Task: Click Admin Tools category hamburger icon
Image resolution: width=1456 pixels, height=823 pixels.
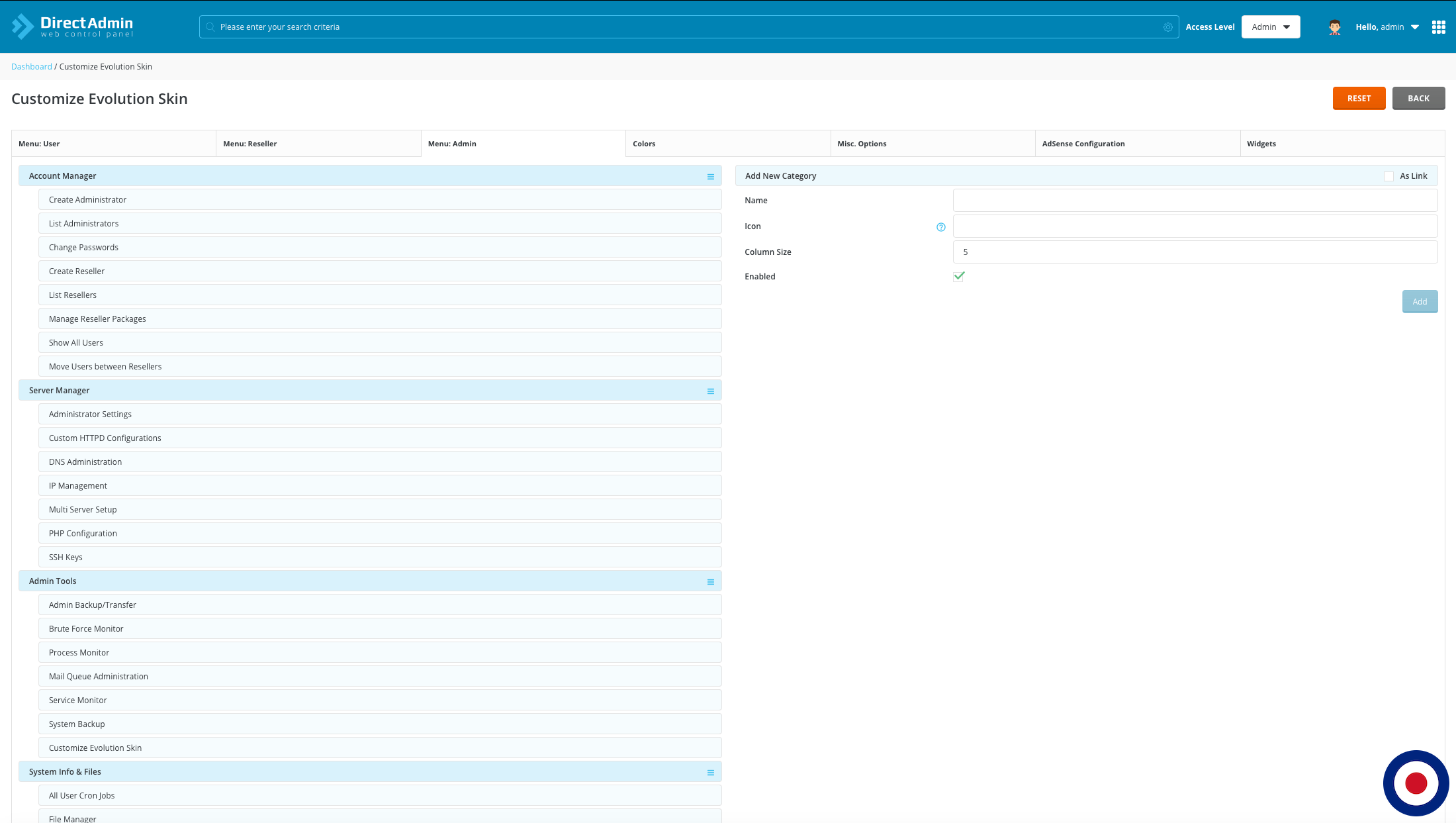Action: (711, 582)
